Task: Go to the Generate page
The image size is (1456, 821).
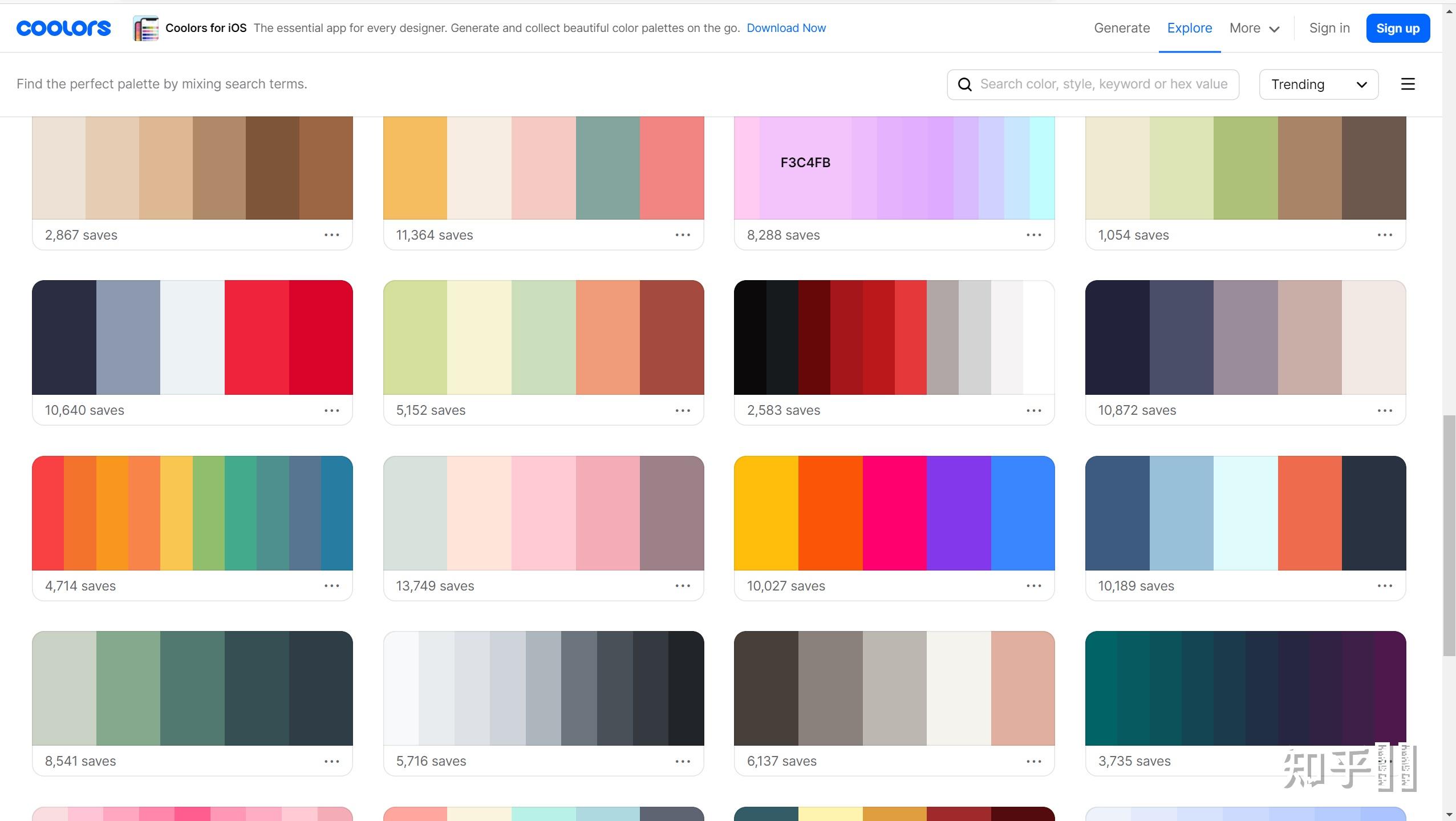Action: pyautogui.click(x=1121, y=28)
